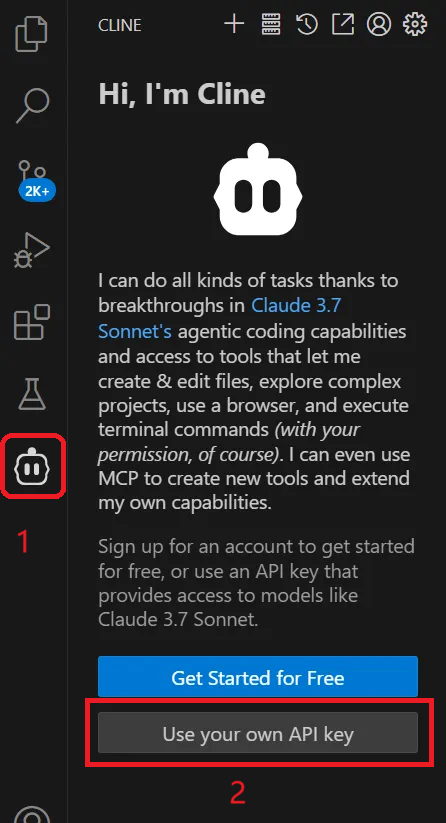Open MCP Servers from the stacked server icon

pos(271,24)
